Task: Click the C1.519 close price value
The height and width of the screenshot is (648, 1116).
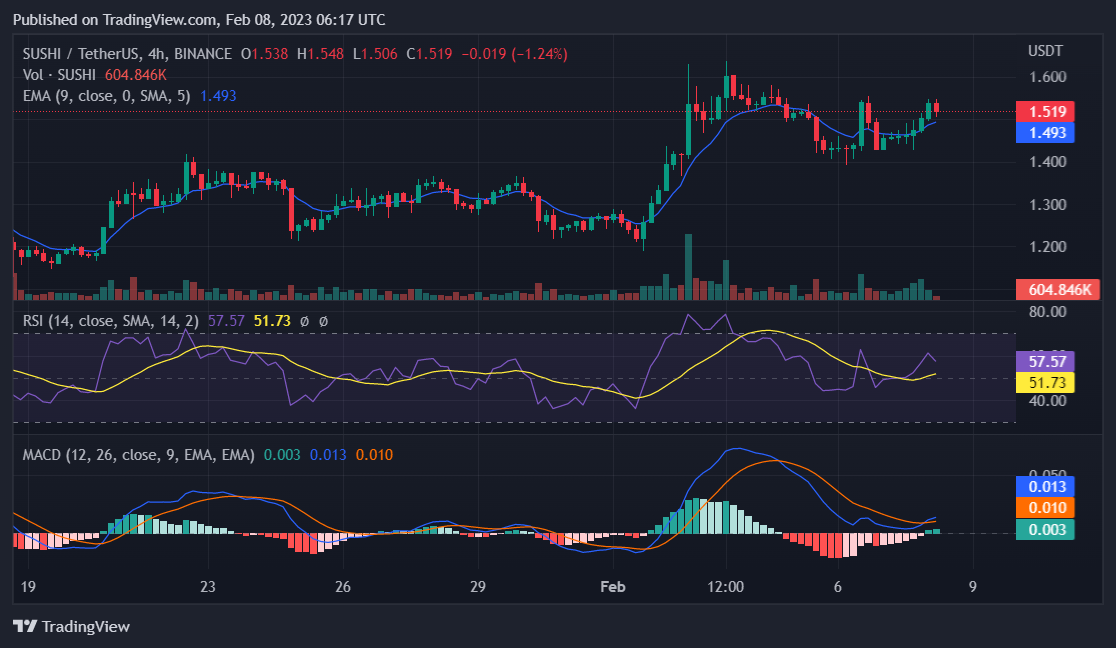Action: (429, 54)
